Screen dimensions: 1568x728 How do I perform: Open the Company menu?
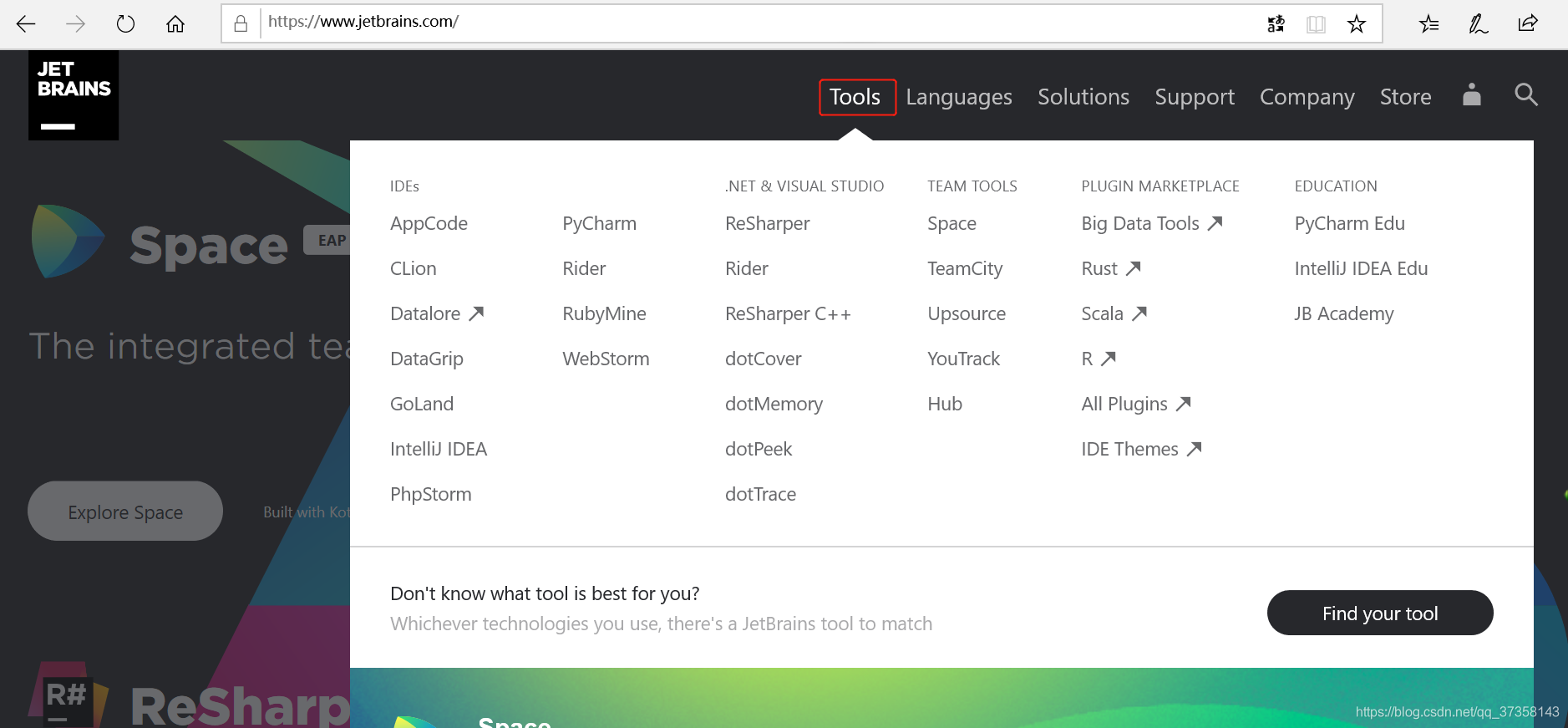click(x=1307, y=97)
